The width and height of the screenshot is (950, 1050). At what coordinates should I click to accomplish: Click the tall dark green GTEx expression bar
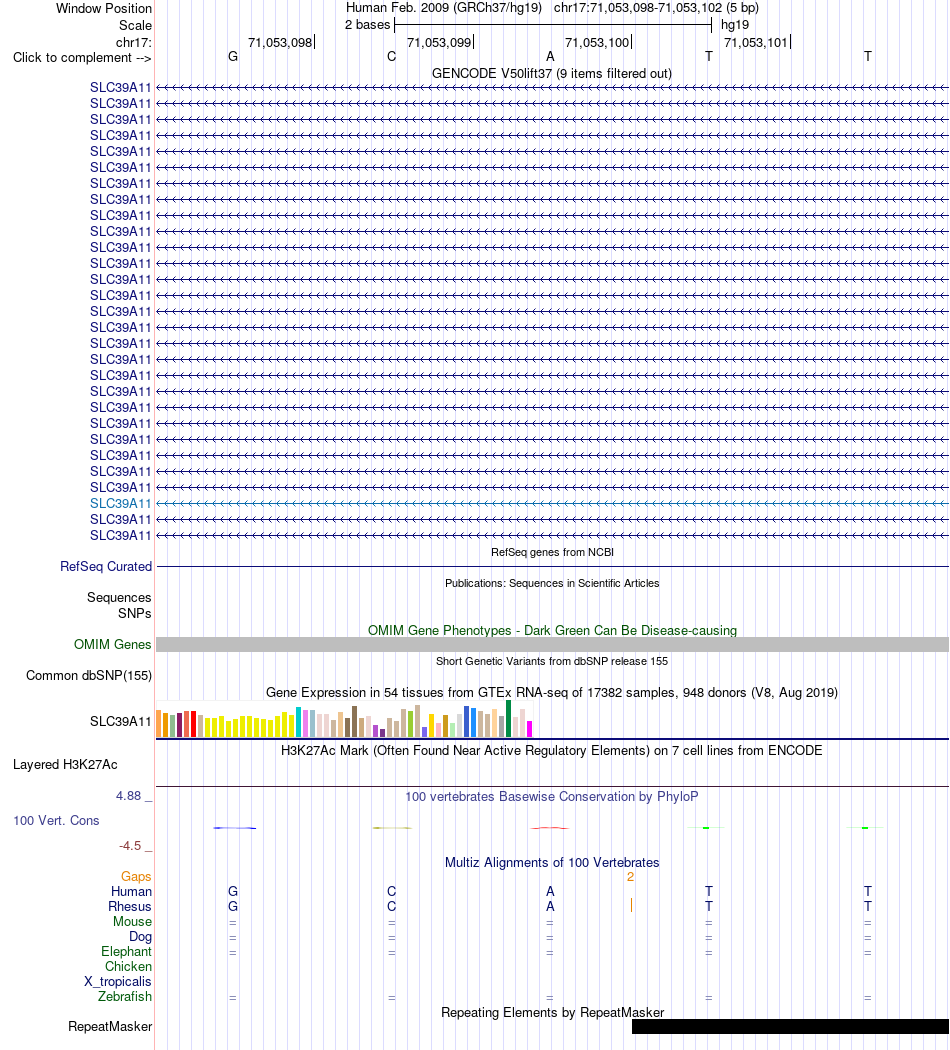(x=509, y=719)
